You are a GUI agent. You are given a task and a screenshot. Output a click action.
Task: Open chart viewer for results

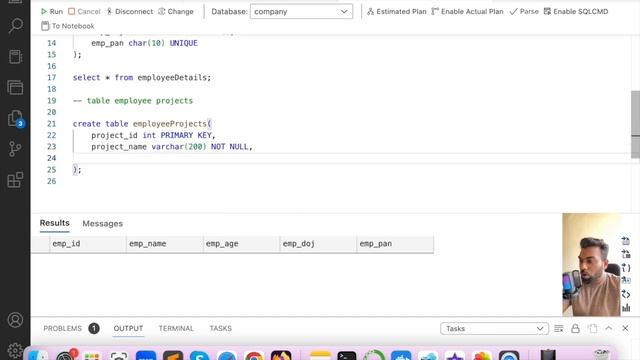point(626,307)
